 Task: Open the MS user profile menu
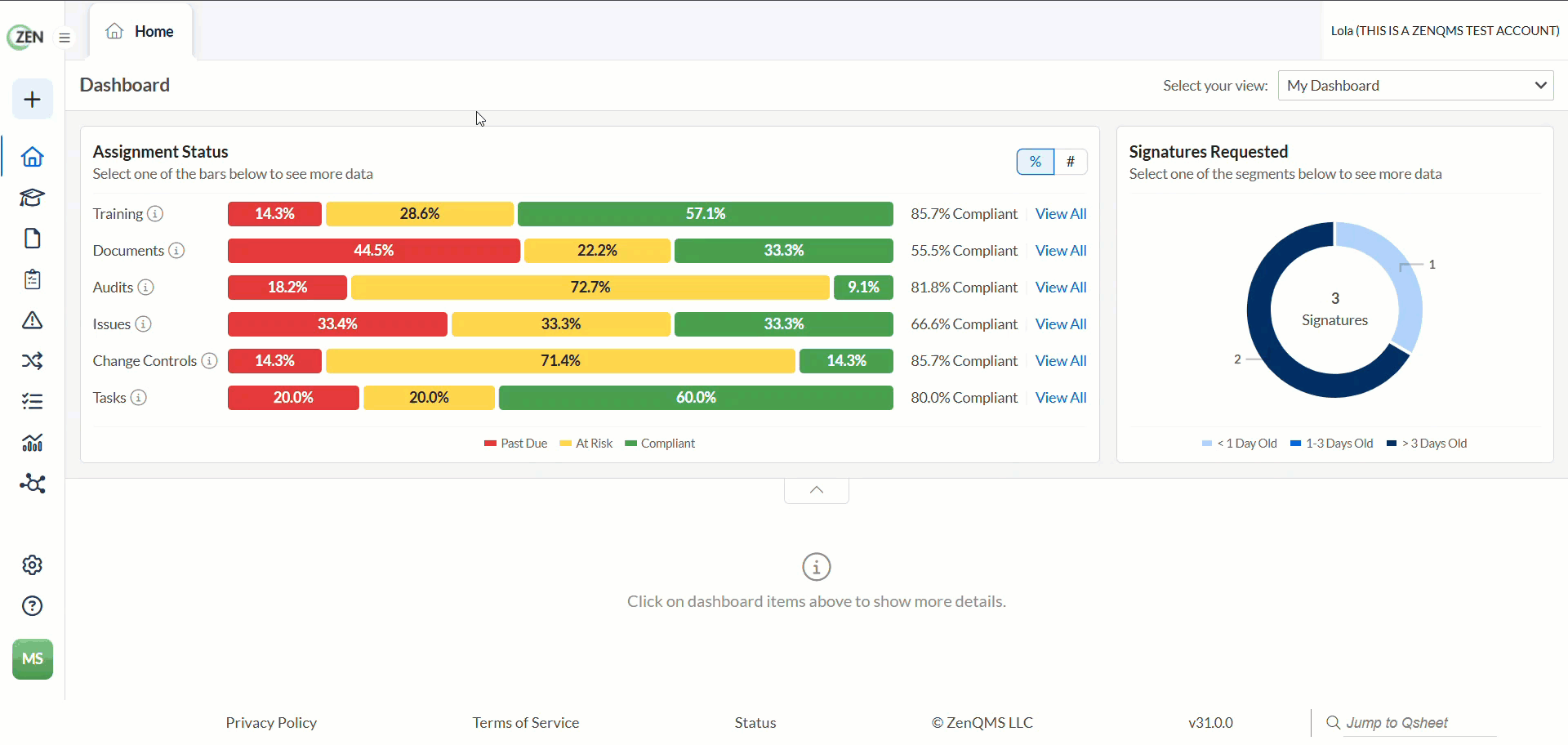click(x=33, y=659)
